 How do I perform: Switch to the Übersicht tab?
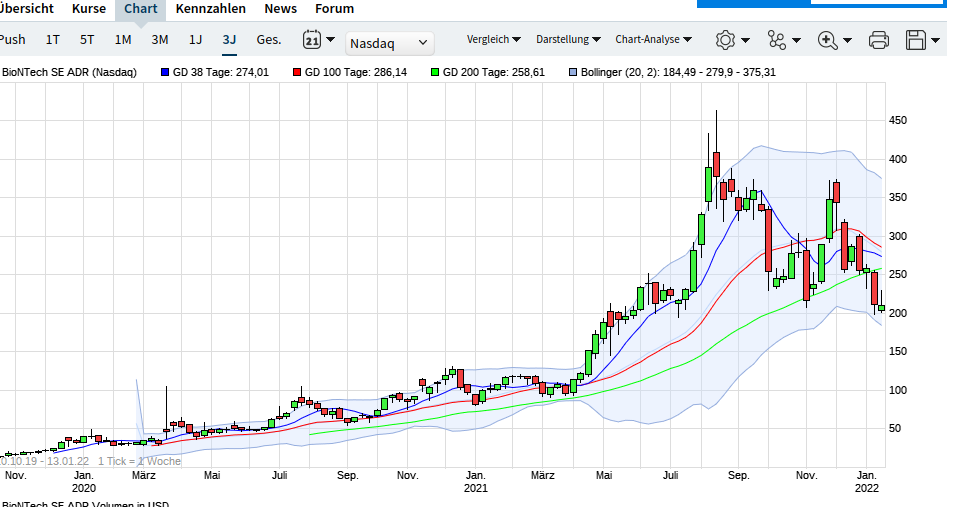pos(26,9)
